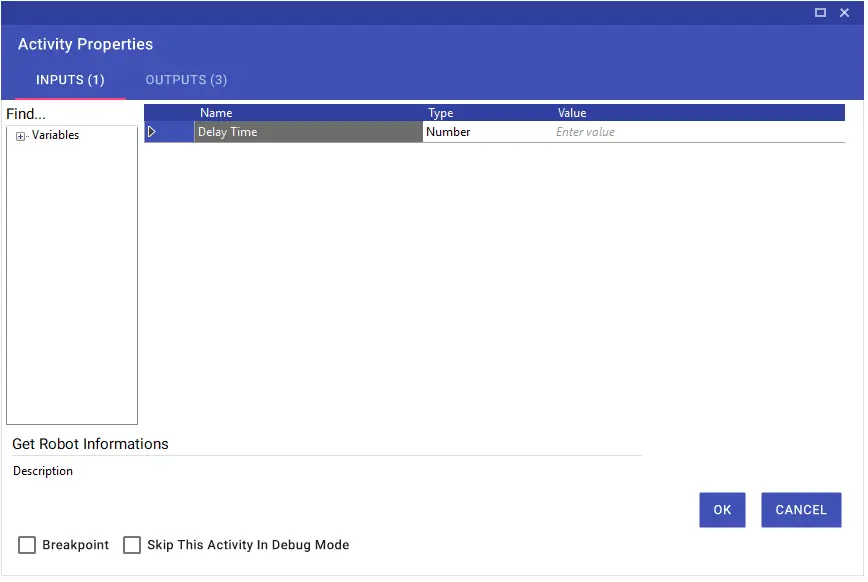Image resolution: width=868 pixels, height=582 pixels.
Task: Select the Delay Time name cell
Action: (x=308, y=132)
